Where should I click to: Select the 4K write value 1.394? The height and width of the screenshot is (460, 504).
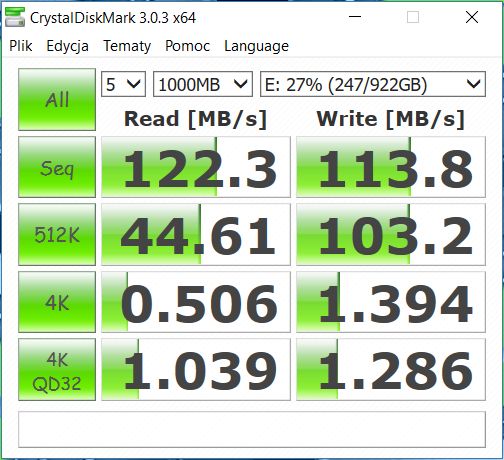tap(391, 302)
